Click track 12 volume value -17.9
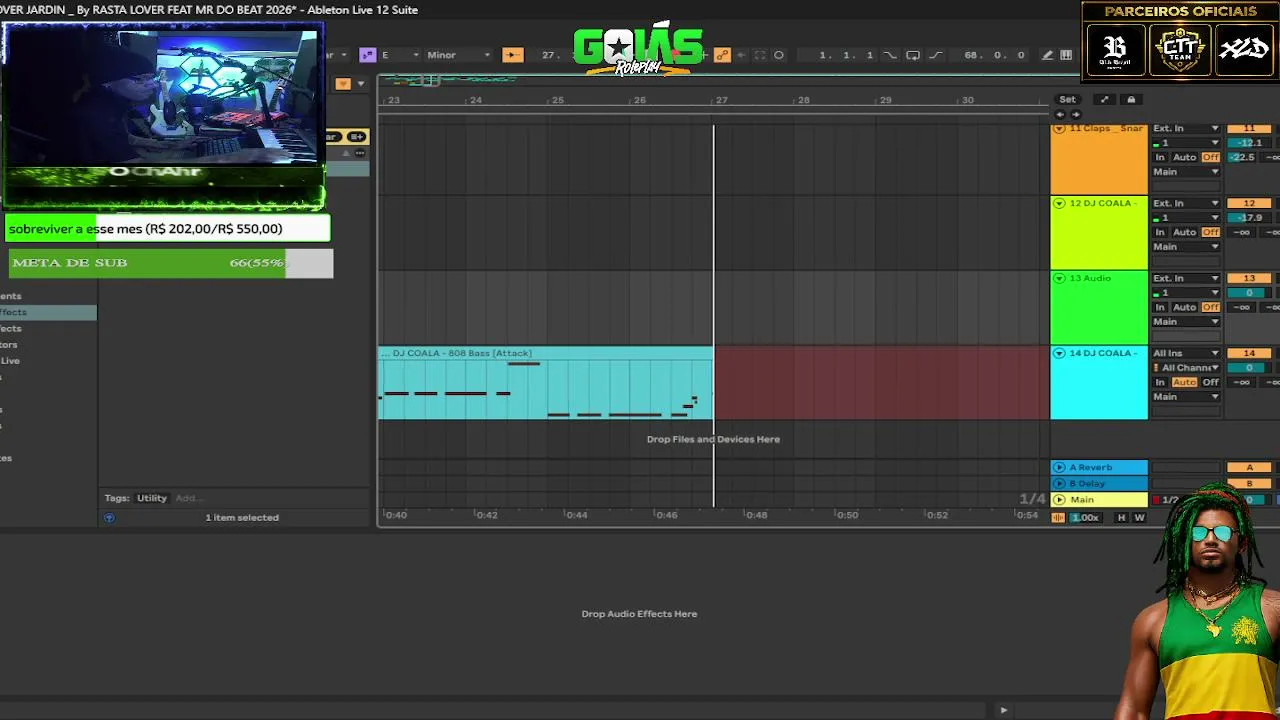The width and height of the screenshot is (1280, 720). pos(1247,218)
